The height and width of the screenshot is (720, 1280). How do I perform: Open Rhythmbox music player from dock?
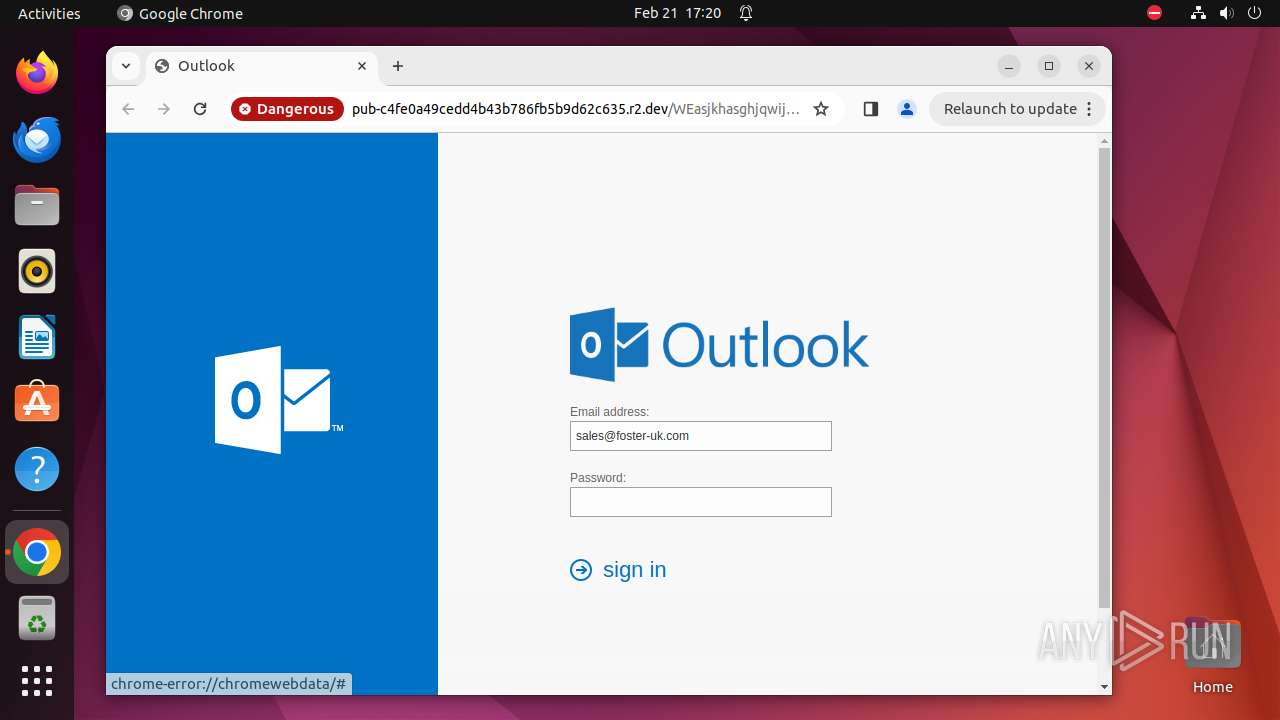click(x=37, y=271)
